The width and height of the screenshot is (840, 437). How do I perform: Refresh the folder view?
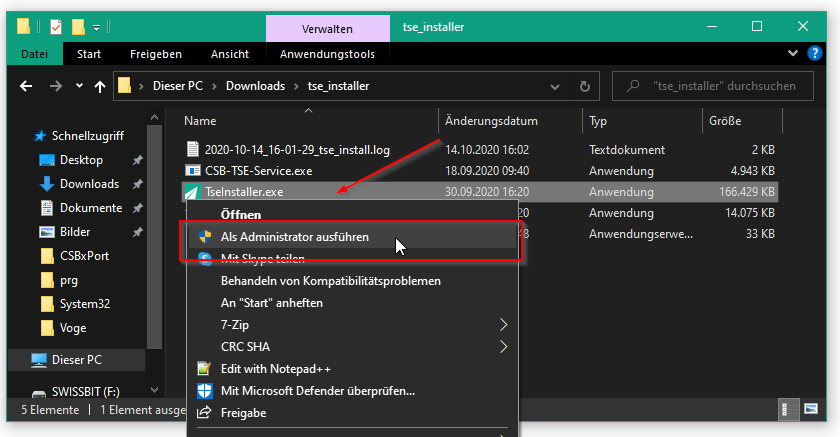(x=585, y=86)
